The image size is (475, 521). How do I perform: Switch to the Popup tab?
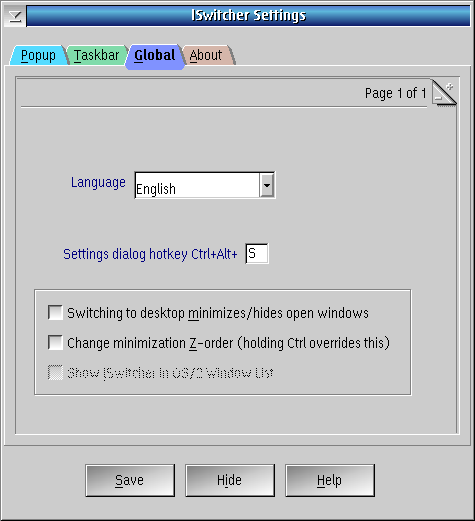38,55
